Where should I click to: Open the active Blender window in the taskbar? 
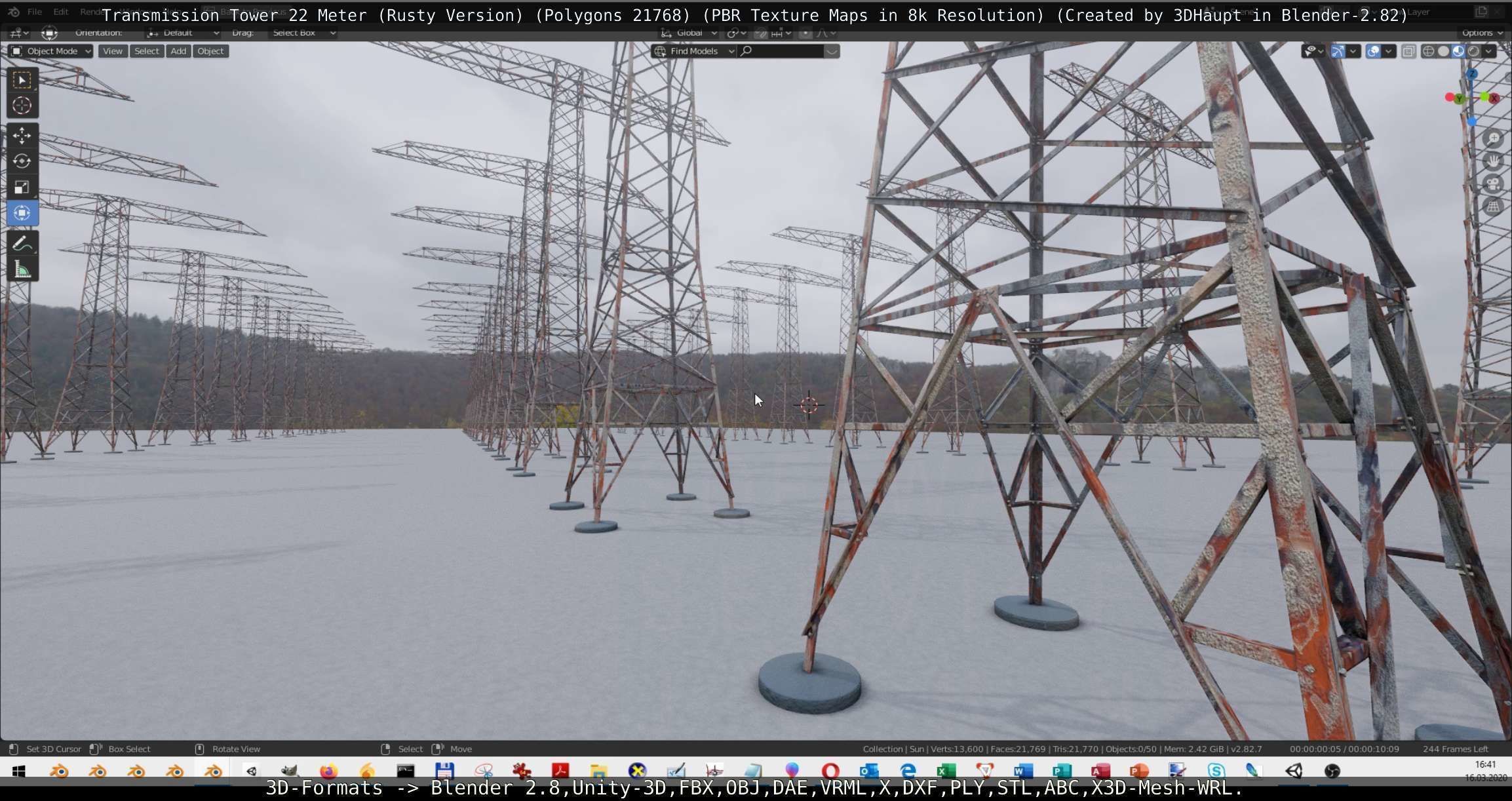click(213, 771)
